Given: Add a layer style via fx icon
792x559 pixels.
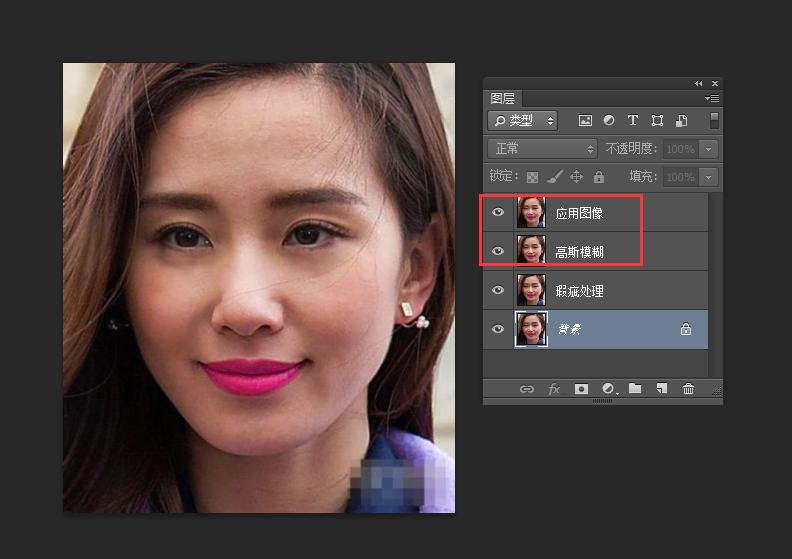Looking at the screenshot, I should [554, 389].
